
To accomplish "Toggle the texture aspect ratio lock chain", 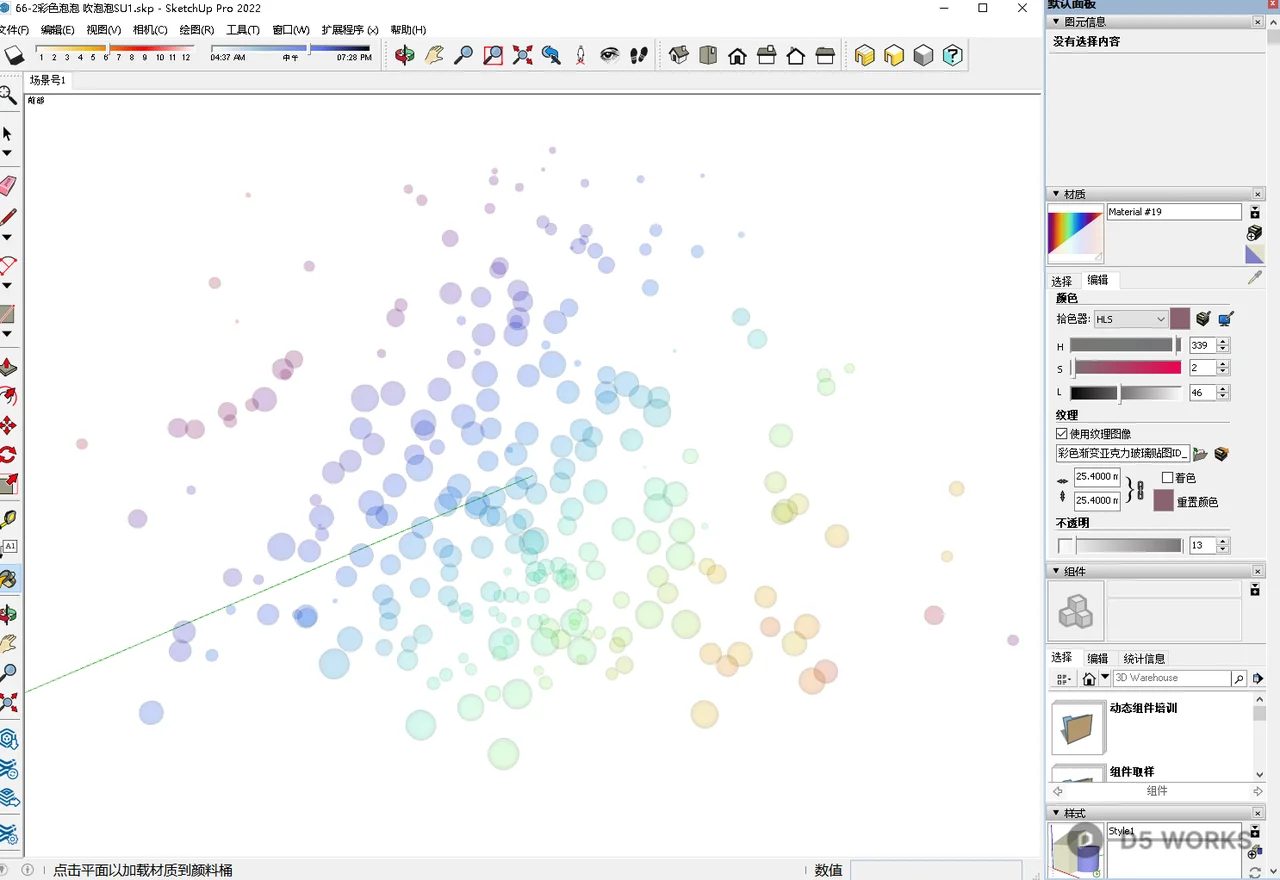I will (x=1138, y=489).
